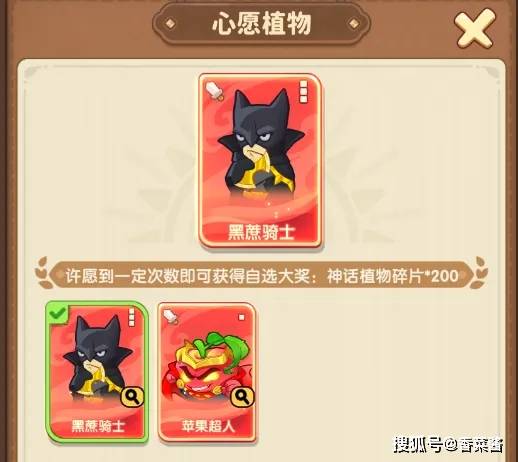This screenshot has width=518, height=462.
Task: Click the 黑蔗骑士 name label on large card
Action: coord(261,232)
